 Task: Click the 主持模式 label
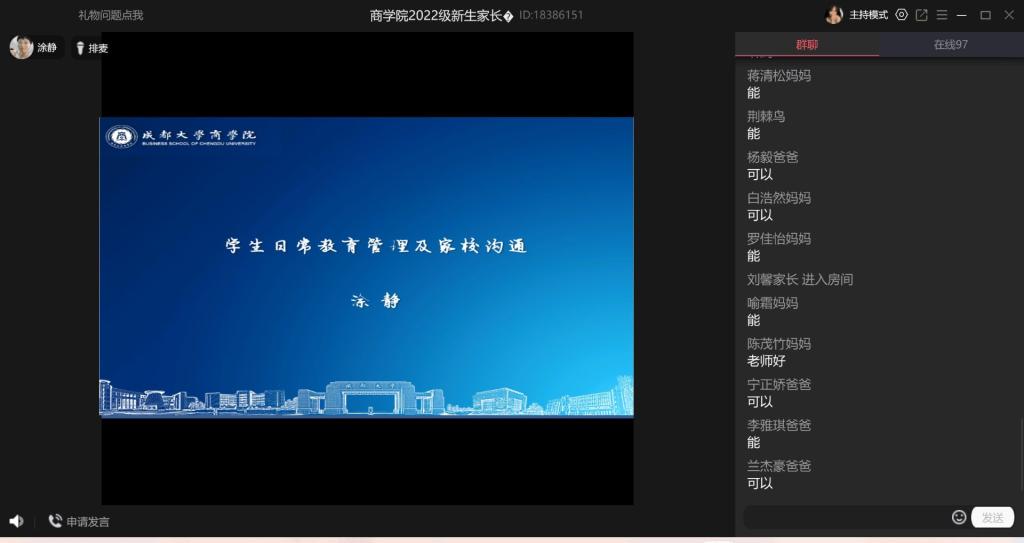pyautogui.click(x=869, y=14)
